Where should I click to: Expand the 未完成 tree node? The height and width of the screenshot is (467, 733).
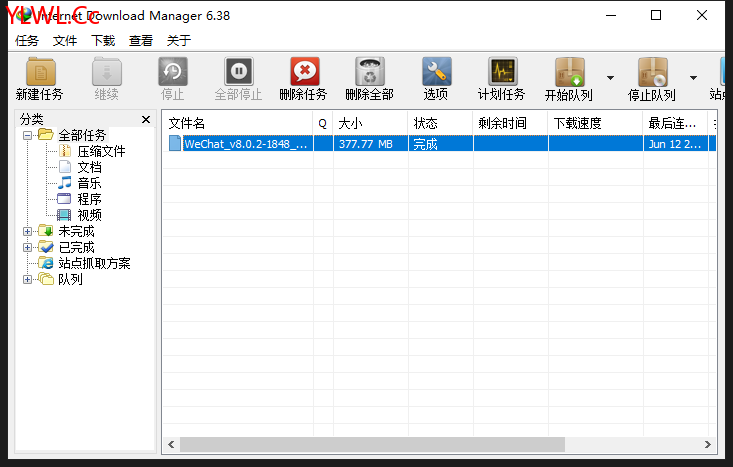[x=28, y=231]
